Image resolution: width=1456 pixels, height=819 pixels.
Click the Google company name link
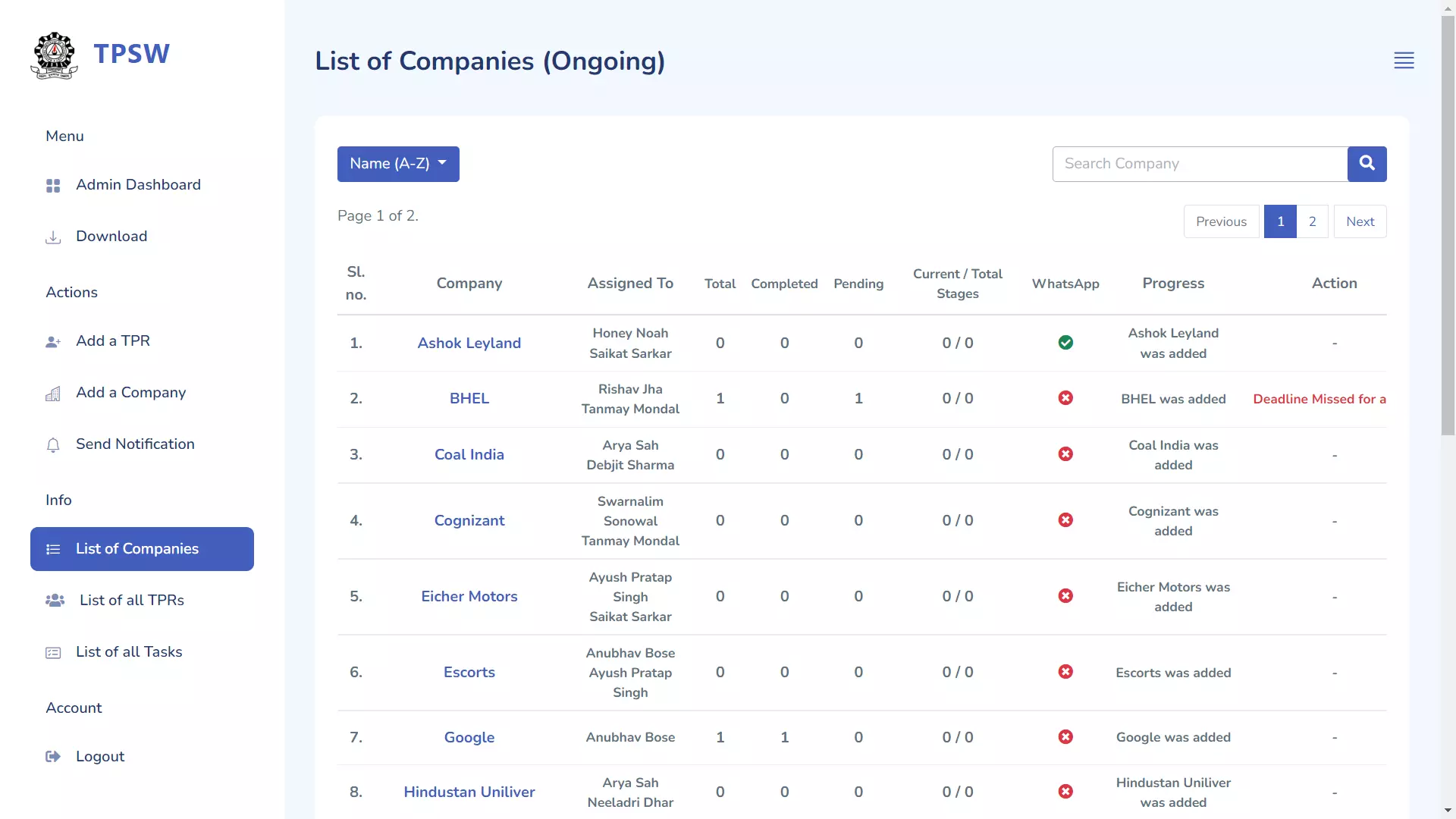pyautogui.click(x=469, y=737)
